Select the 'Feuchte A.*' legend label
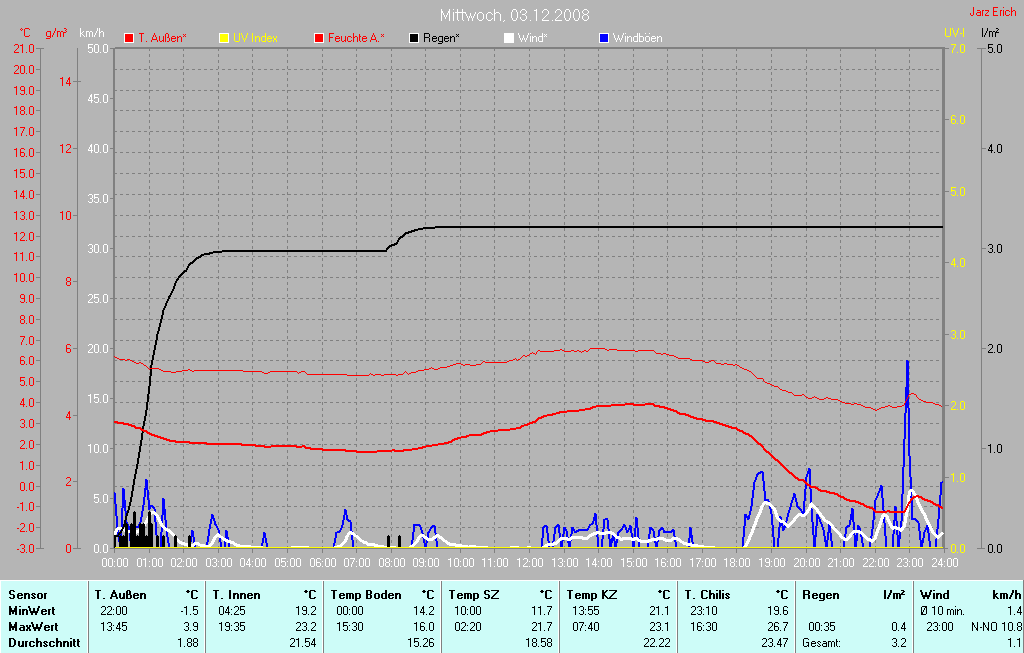This screenshot has width=1024, height=653. pos(356,39)
